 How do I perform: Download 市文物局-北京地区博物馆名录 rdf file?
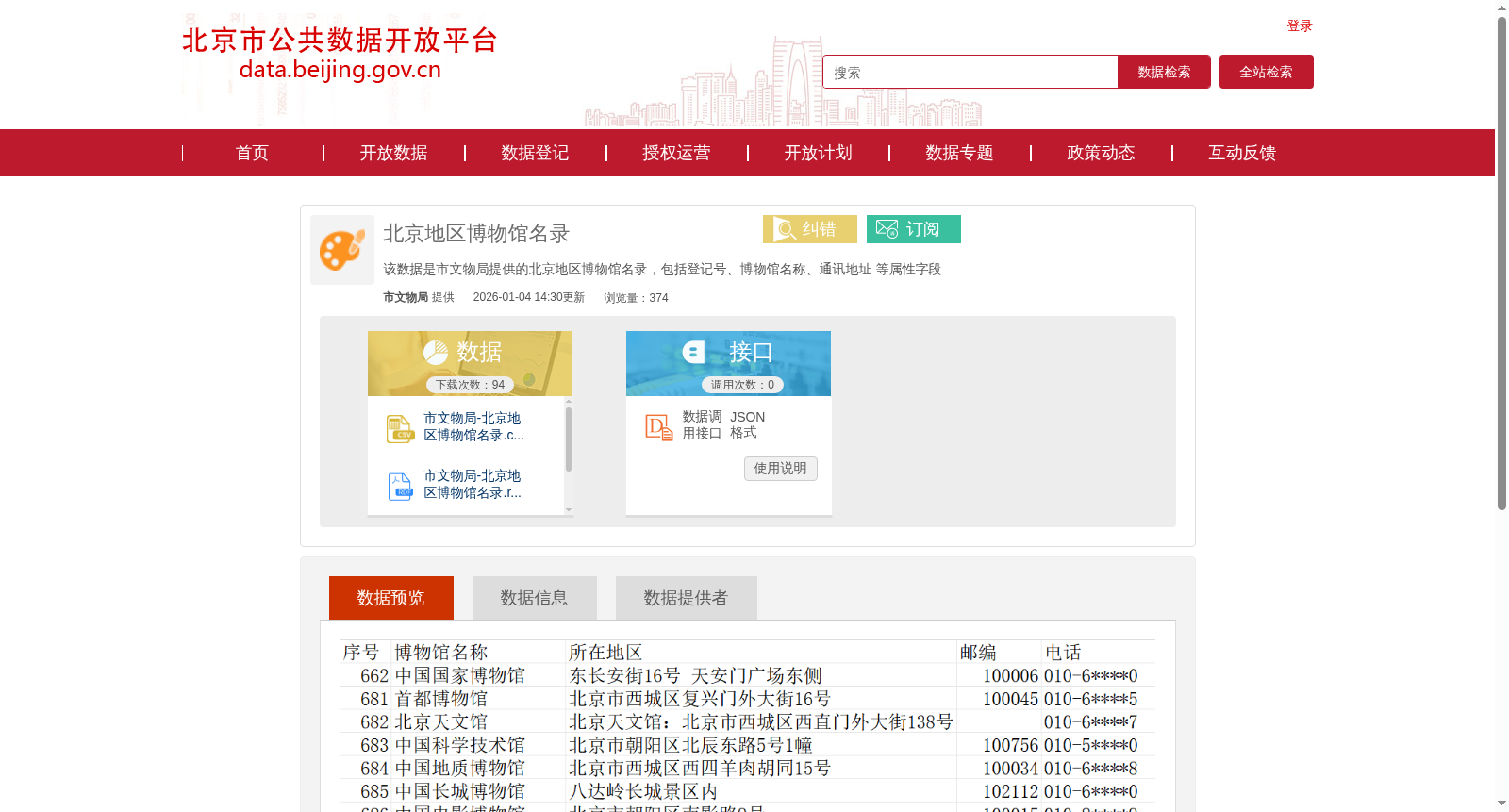(473, 484)
